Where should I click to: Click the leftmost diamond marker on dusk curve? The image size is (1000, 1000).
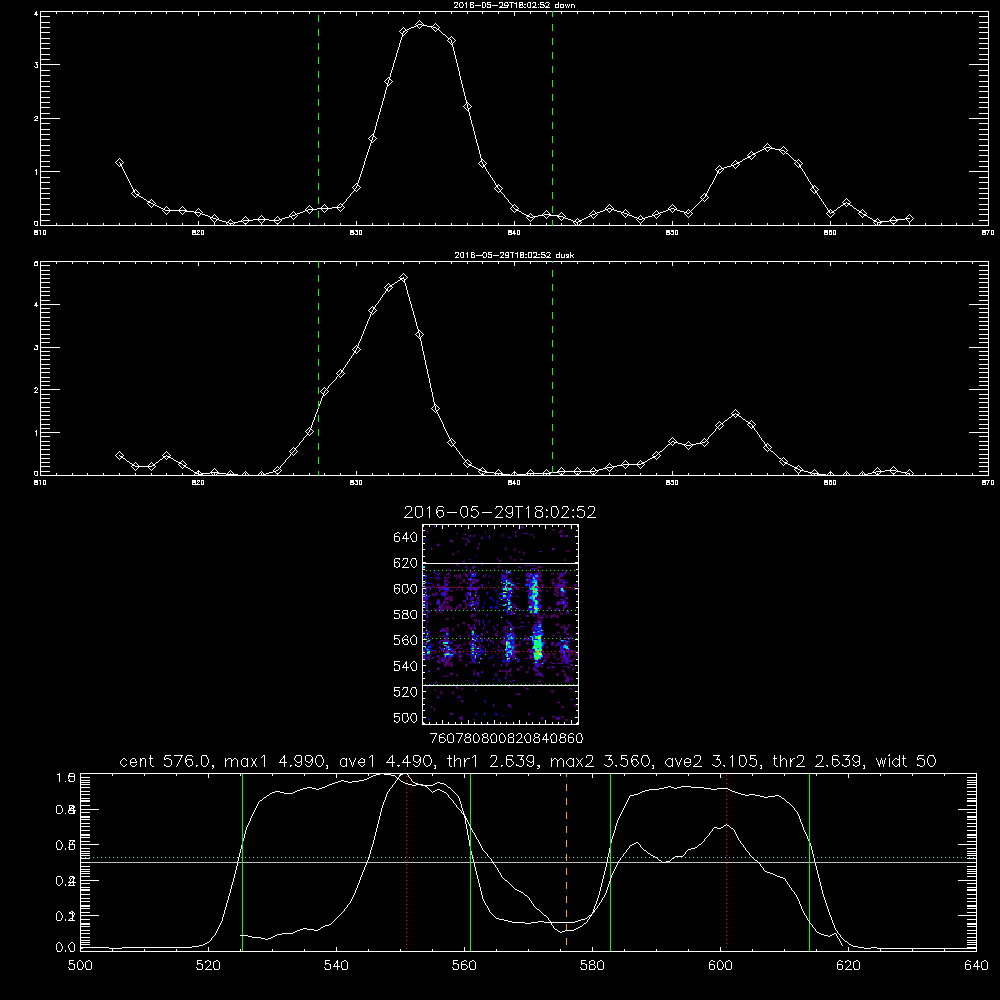click(119, 455)
